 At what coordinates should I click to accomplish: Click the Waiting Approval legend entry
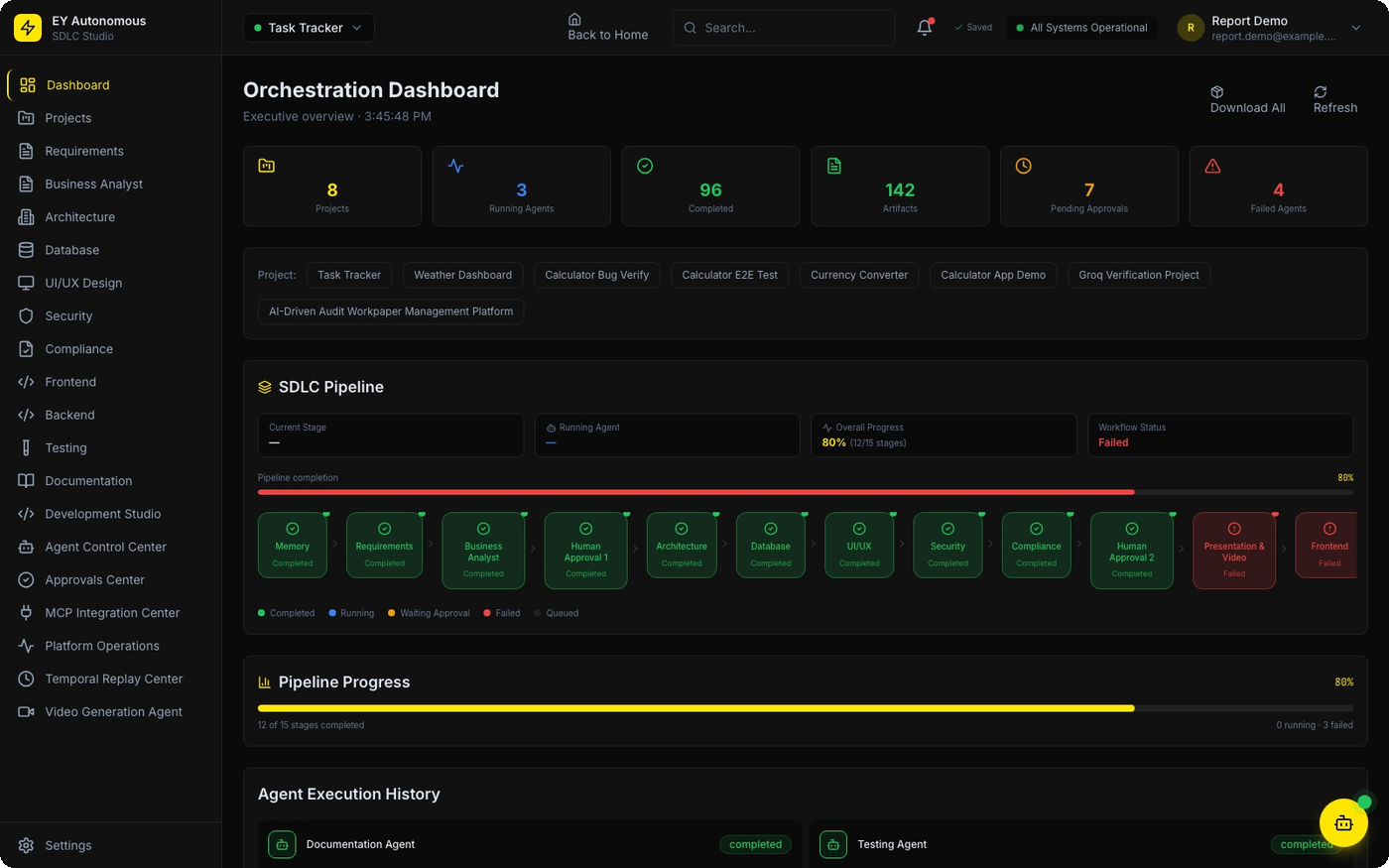(429, 613)
